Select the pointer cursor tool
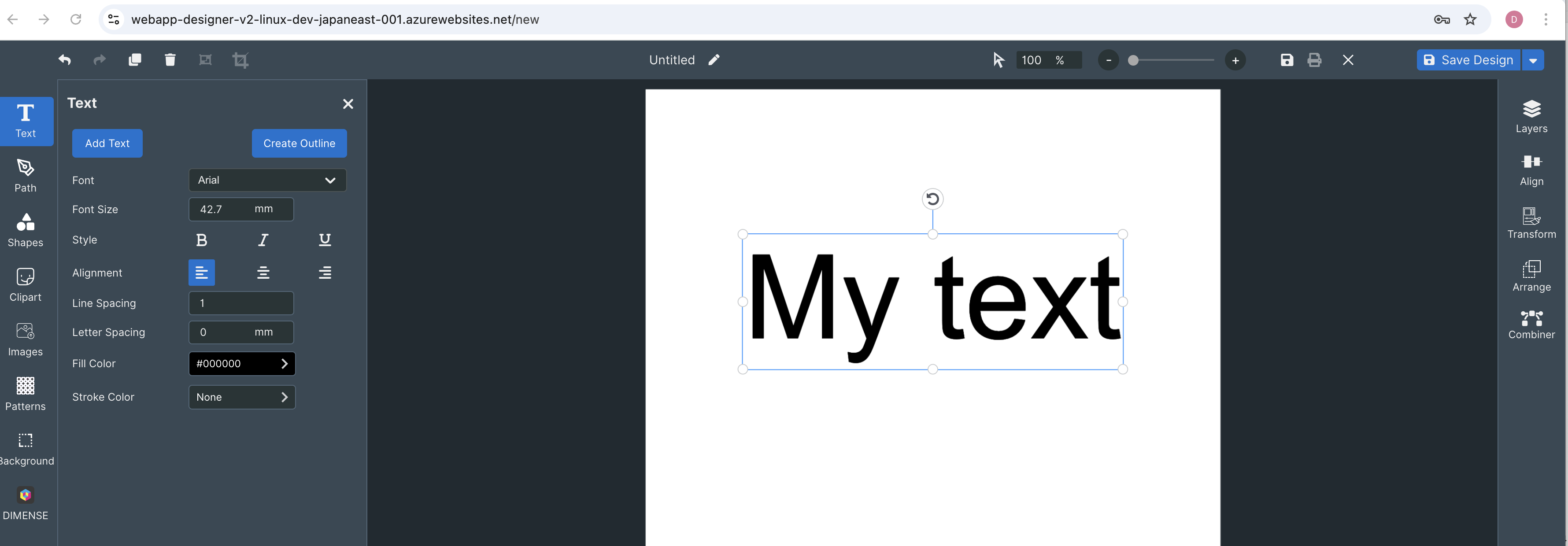 [x=998, y=59]
